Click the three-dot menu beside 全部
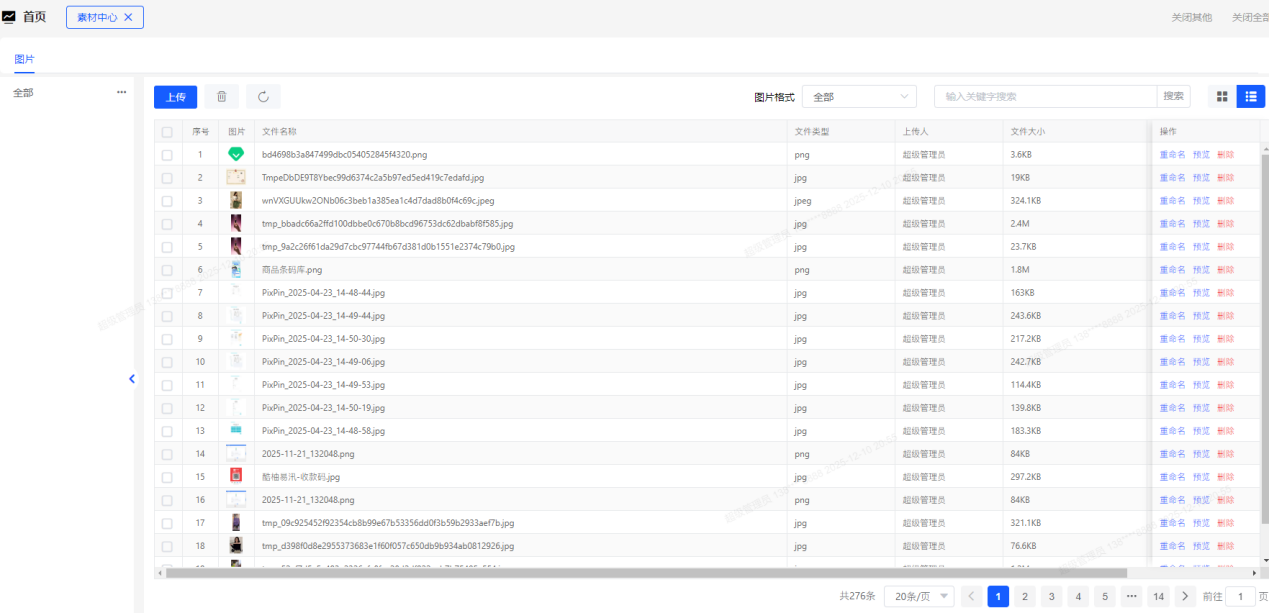The height and width of the screenshot is (613, 1269). tap(122, 92)
